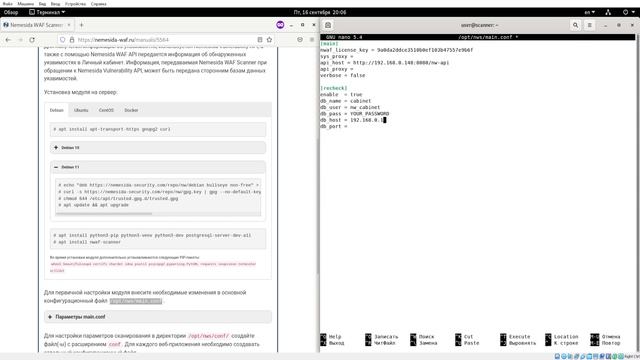Click the Paste shortcut in nano footer
640x360 pixels.
point(467,343)
